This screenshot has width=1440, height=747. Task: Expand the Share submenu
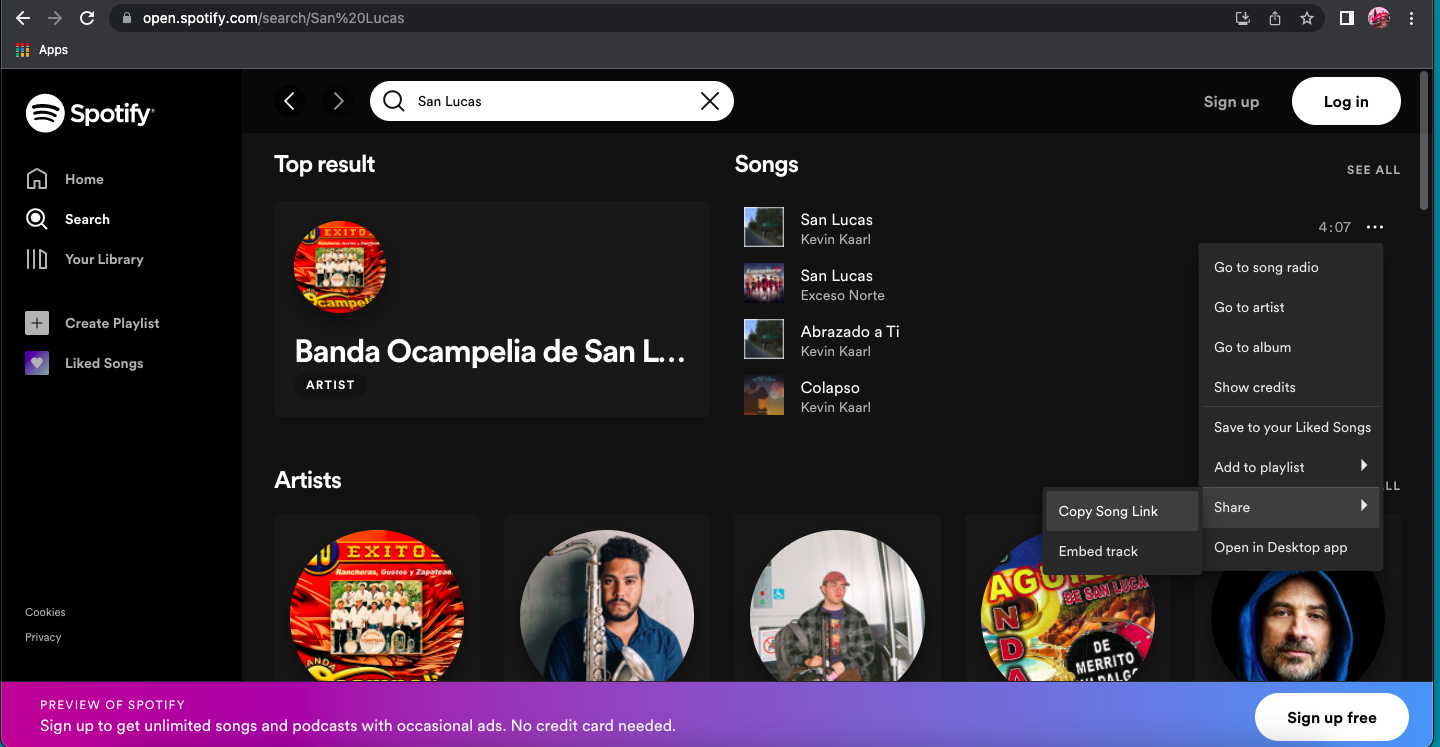[1290, 507]
